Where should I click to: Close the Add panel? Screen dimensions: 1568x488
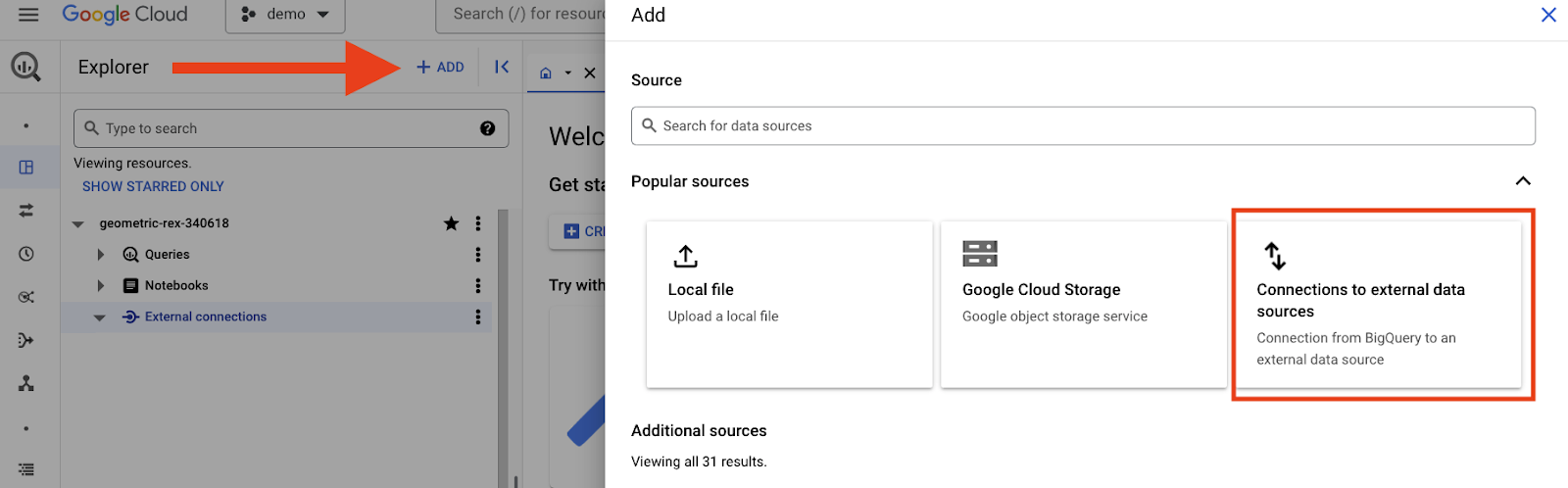tap(1548, 15)
